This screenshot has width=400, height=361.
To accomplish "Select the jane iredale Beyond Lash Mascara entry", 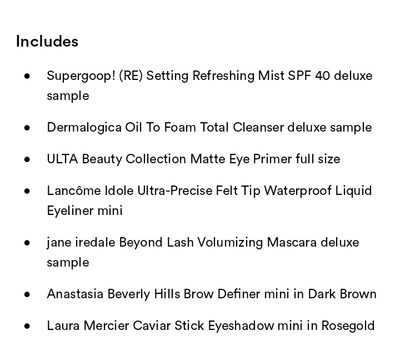I will point(203,252).
